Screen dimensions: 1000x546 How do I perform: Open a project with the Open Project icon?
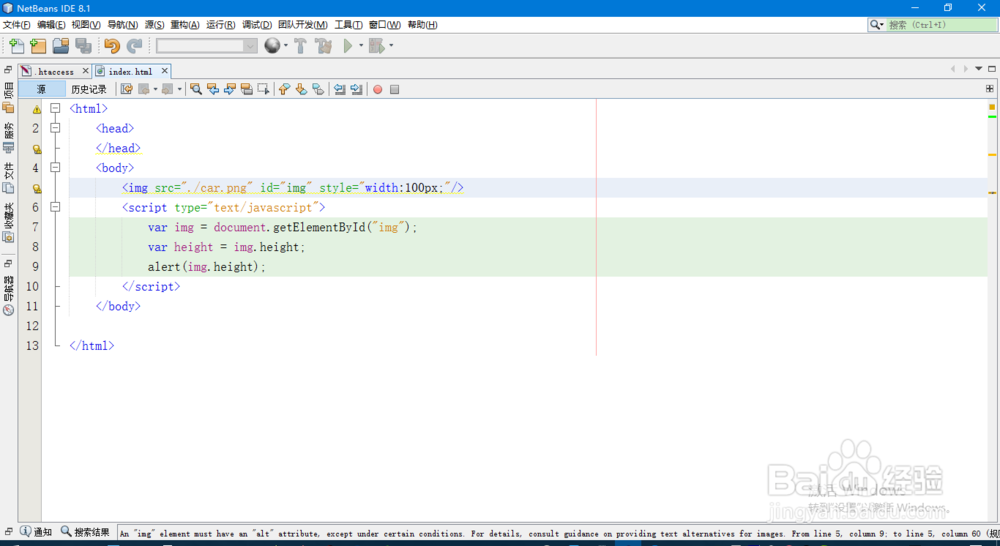[61, 46]
